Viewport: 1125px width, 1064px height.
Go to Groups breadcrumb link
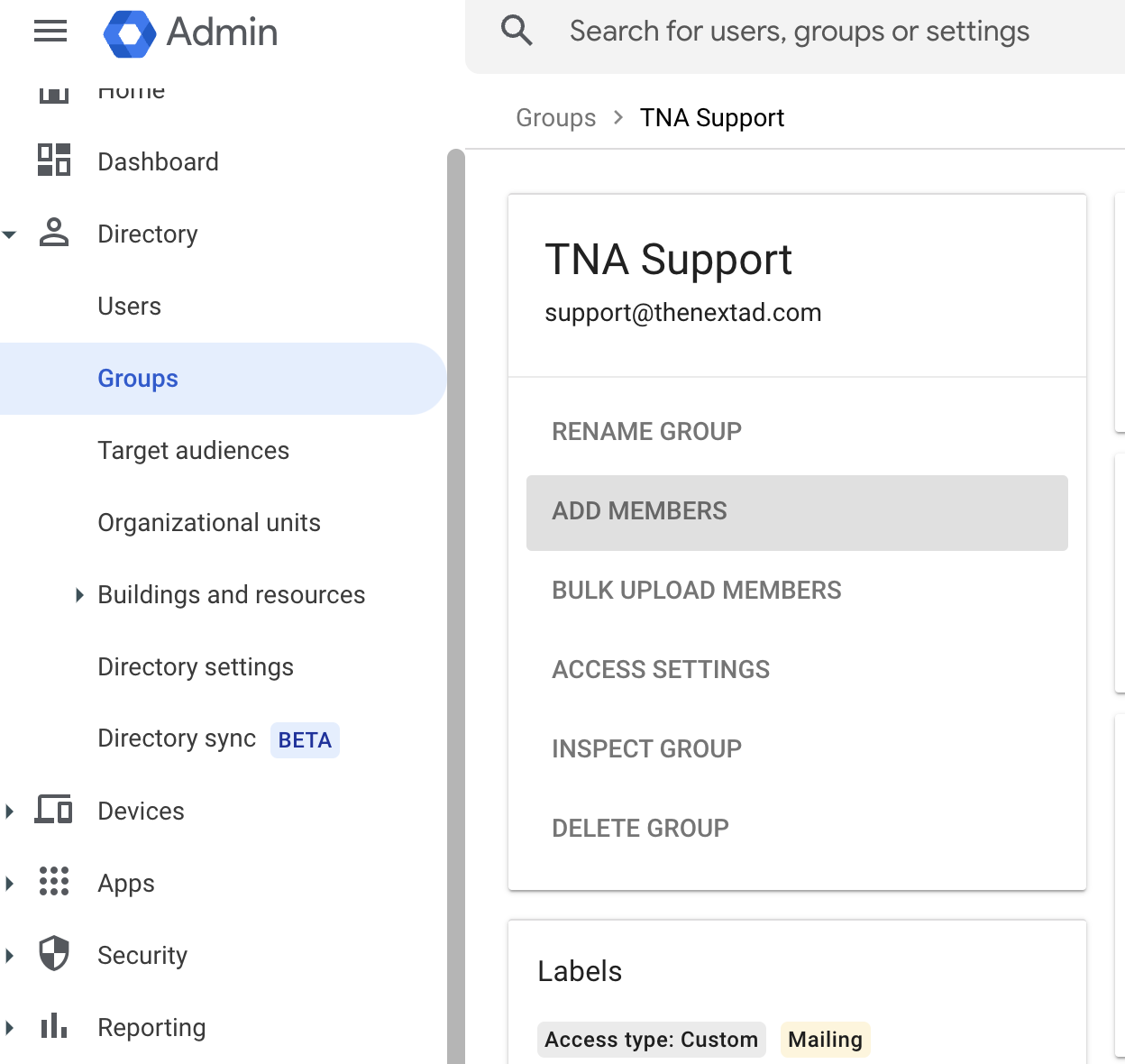click(x=555, y=118)
